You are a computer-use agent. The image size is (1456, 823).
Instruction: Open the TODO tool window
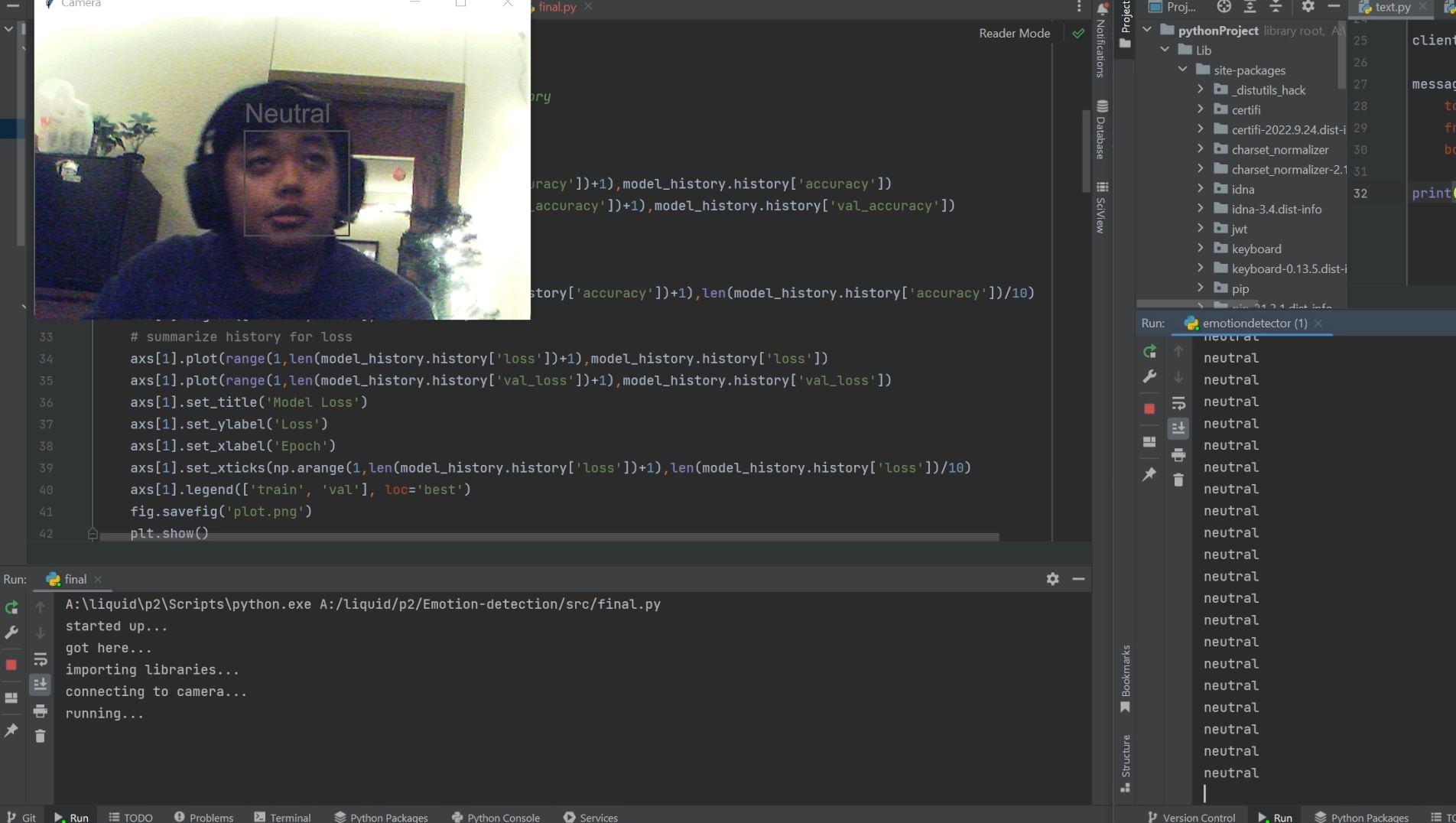pos(131,817)
